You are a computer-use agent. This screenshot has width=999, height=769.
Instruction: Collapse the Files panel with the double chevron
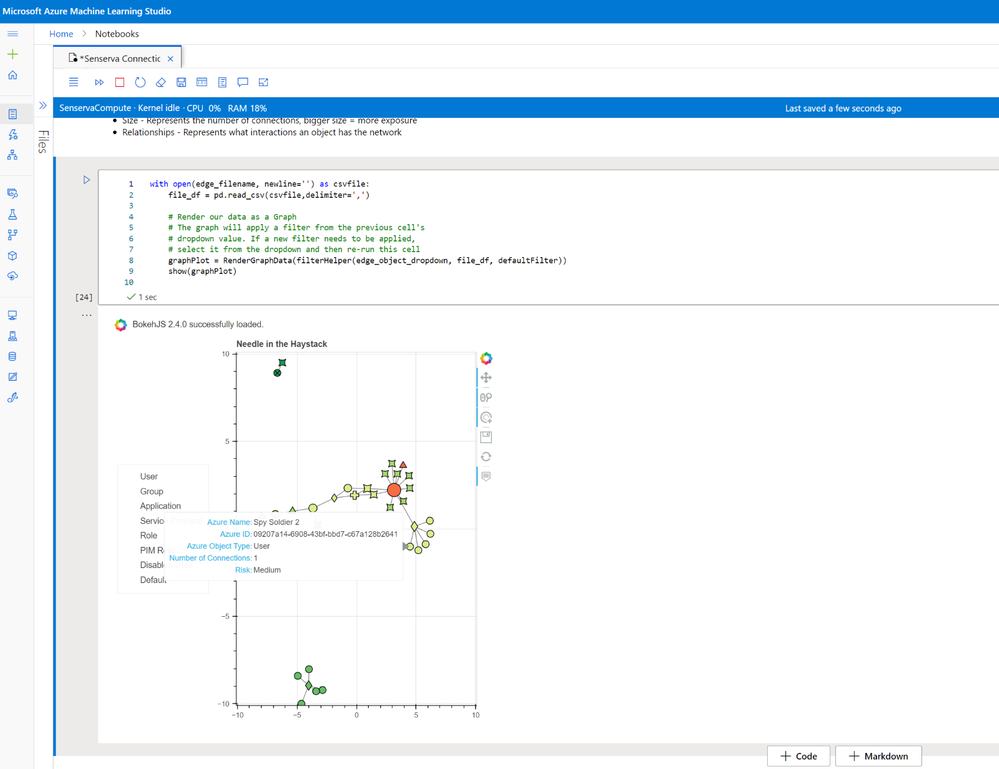click(x=43, y=104)
